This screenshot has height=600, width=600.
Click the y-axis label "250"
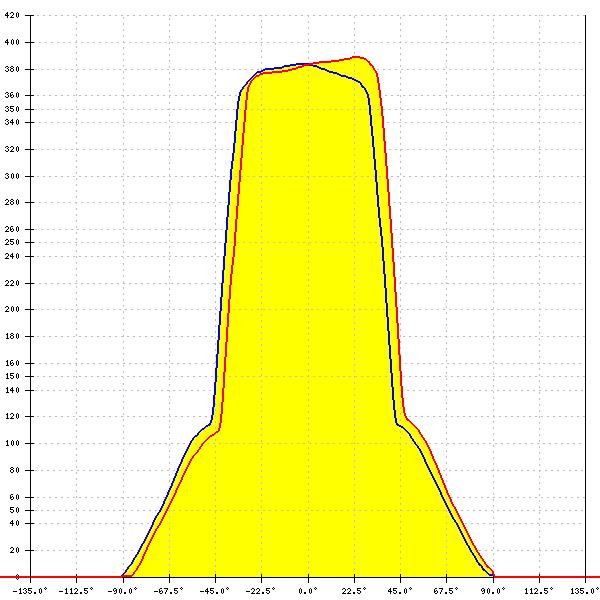11,242
